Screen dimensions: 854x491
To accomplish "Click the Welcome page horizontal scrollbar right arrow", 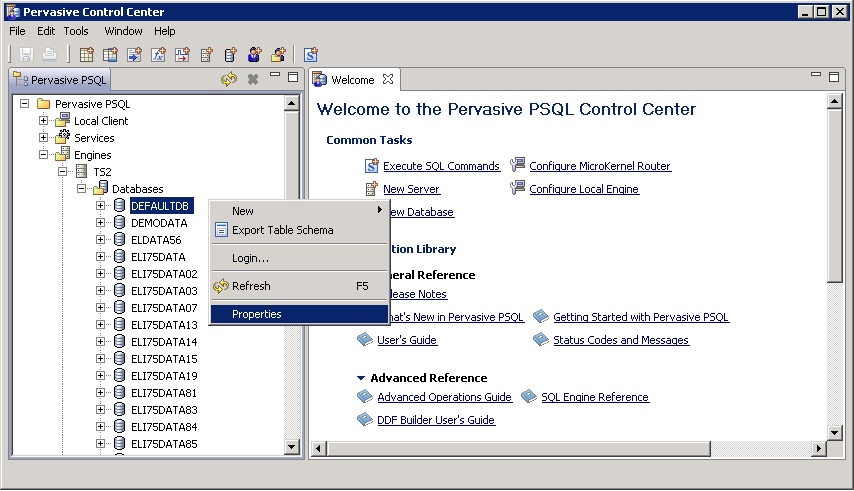I will [x=819, y=449].
